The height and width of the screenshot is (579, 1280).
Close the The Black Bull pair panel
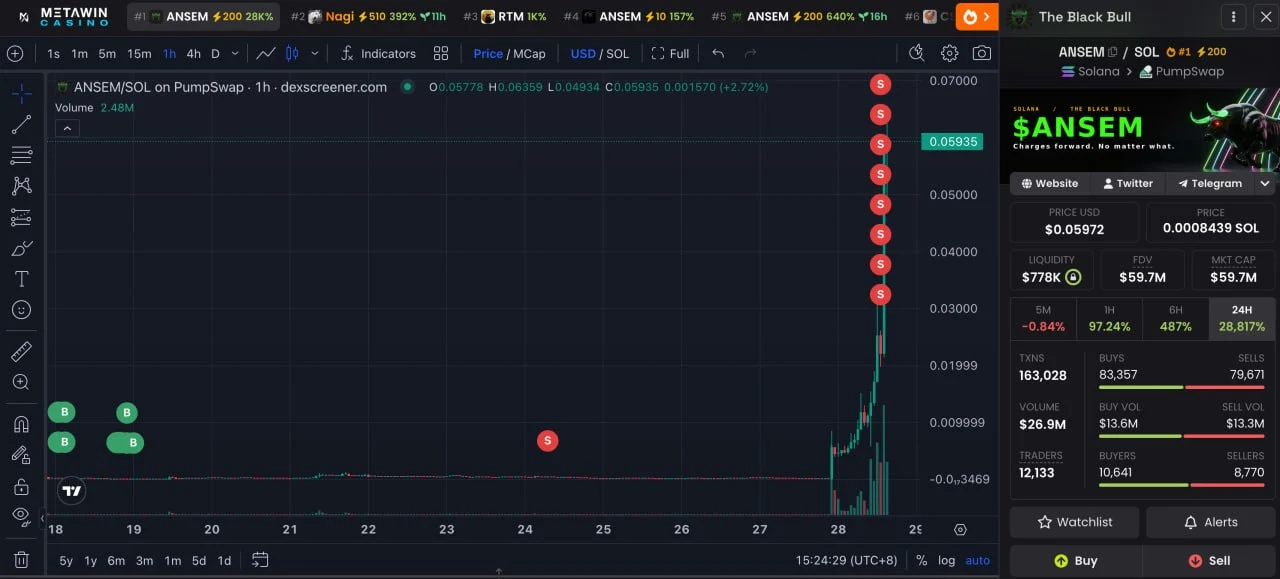tap(1265, 16)
